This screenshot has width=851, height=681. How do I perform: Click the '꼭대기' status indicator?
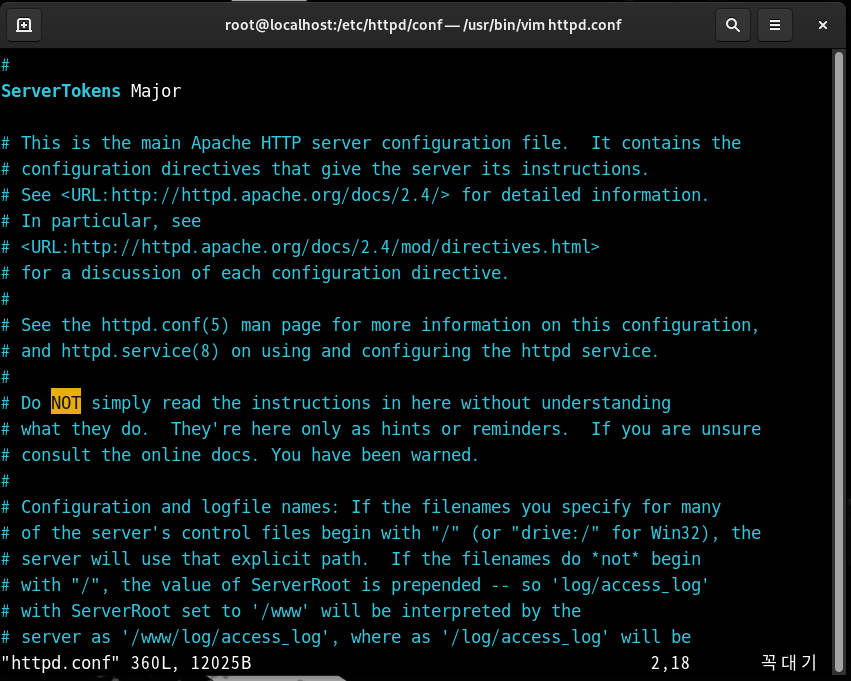coord(789,663)
